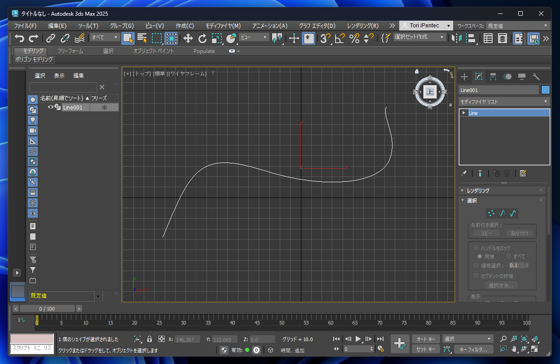Screen dimensions: 560x364
Task: Open the selection filter dropdown
Action: 104,37
